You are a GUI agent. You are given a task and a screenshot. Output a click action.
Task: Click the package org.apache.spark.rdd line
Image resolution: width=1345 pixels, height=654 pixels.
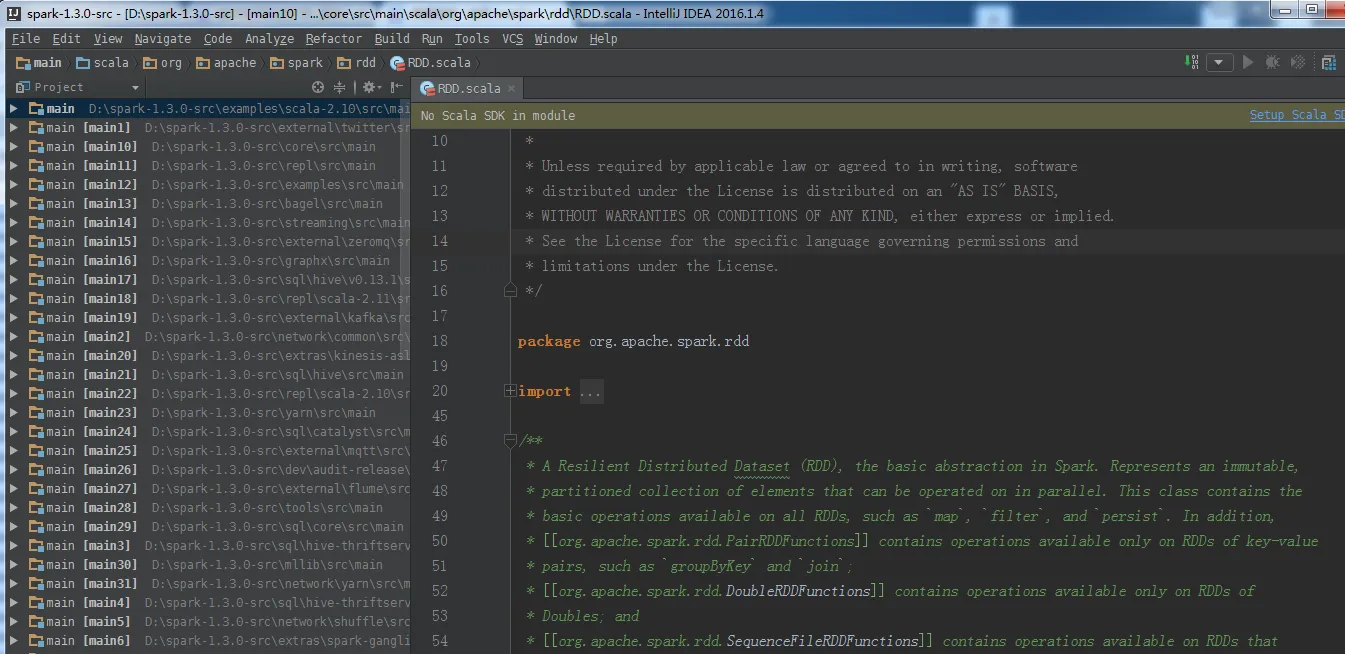coord(633,341)
